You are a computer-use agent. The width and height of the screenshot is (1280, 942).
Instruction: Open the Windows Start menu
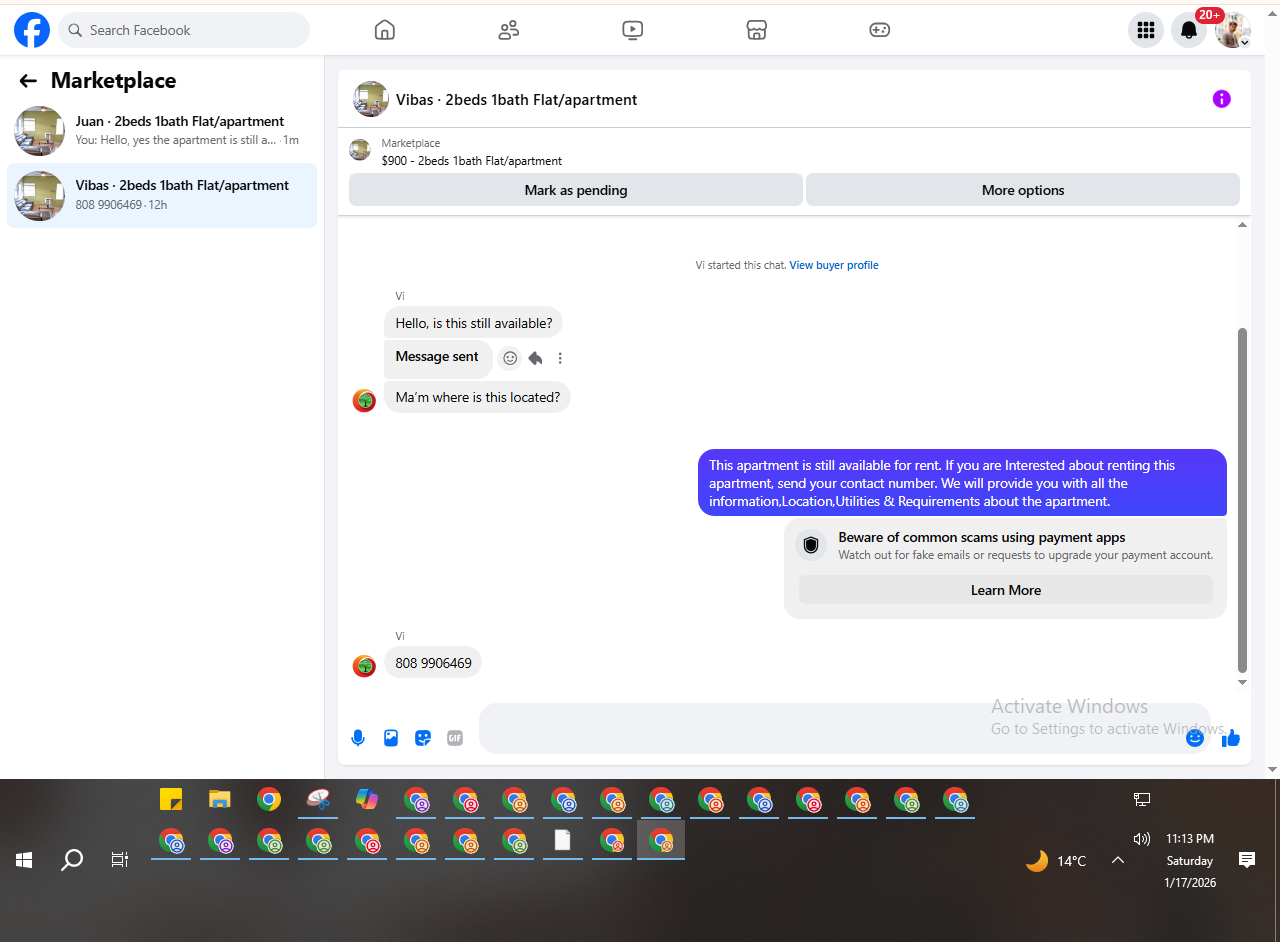[24, 860]
